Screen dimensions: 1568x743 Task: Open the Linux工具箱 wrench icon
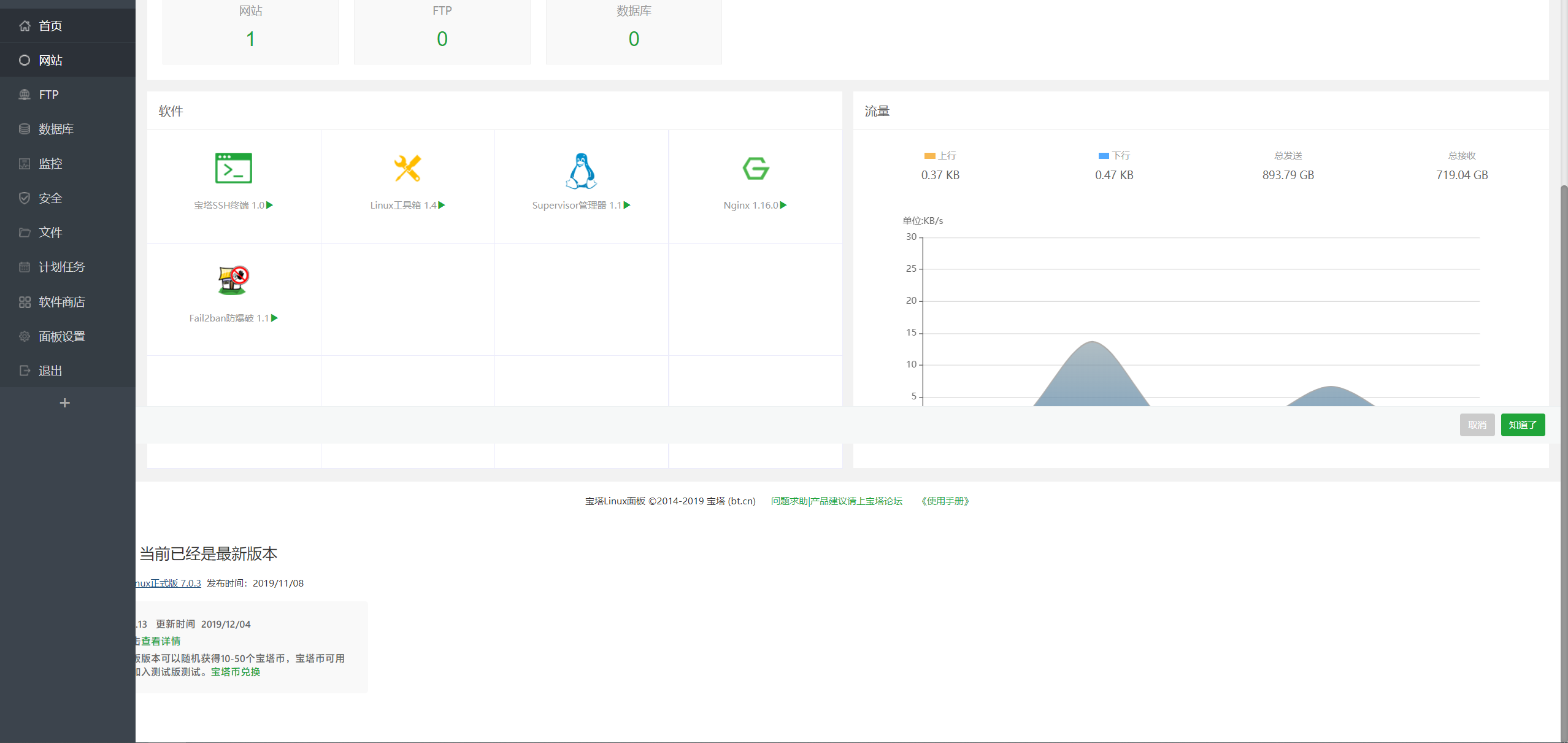point(407,168)
